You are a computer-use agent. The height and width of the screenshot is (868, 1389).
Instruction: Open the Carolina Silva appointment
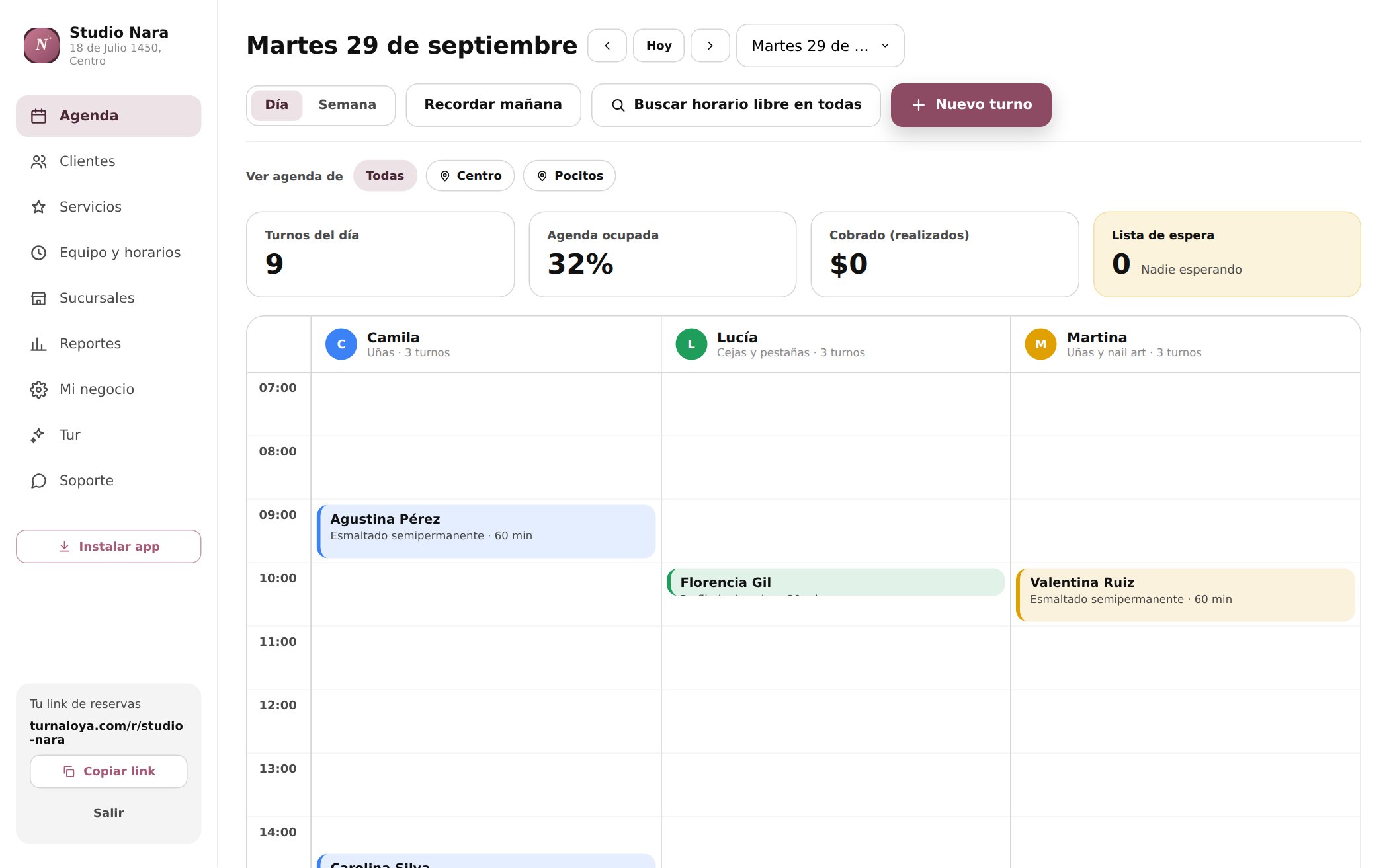coord(486,861)
